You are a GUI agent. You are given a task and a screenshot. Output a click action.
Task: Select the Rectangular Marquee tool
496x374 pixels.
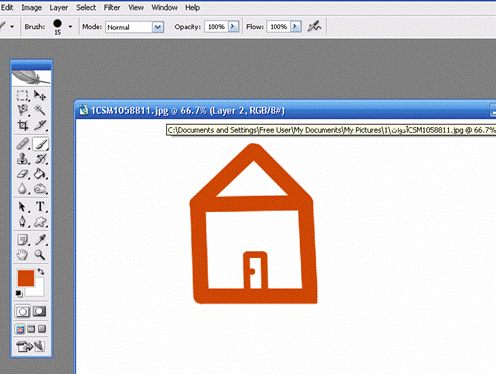click(x=23, y=96)
